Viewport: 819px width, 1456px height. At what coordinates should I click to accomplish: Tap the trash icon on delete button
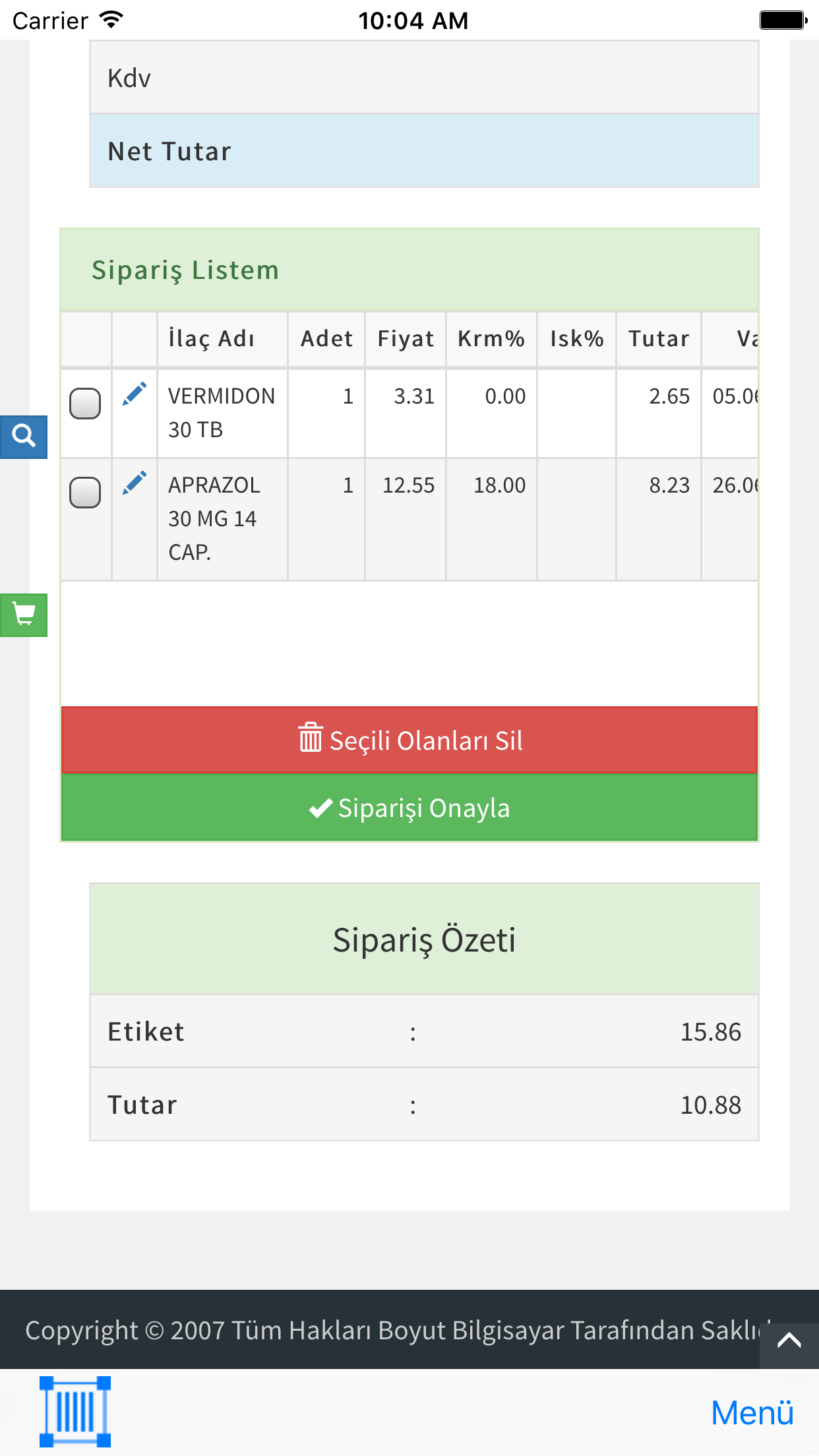click(310, 738)
